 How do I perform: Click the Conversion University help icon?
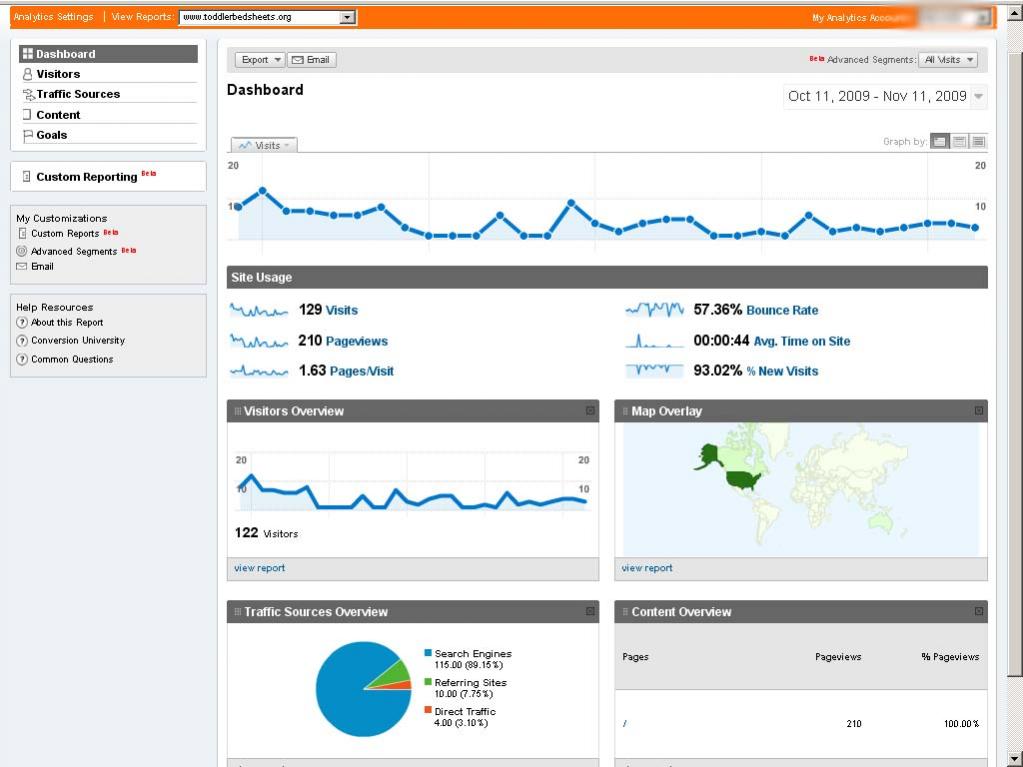point(22,340)
